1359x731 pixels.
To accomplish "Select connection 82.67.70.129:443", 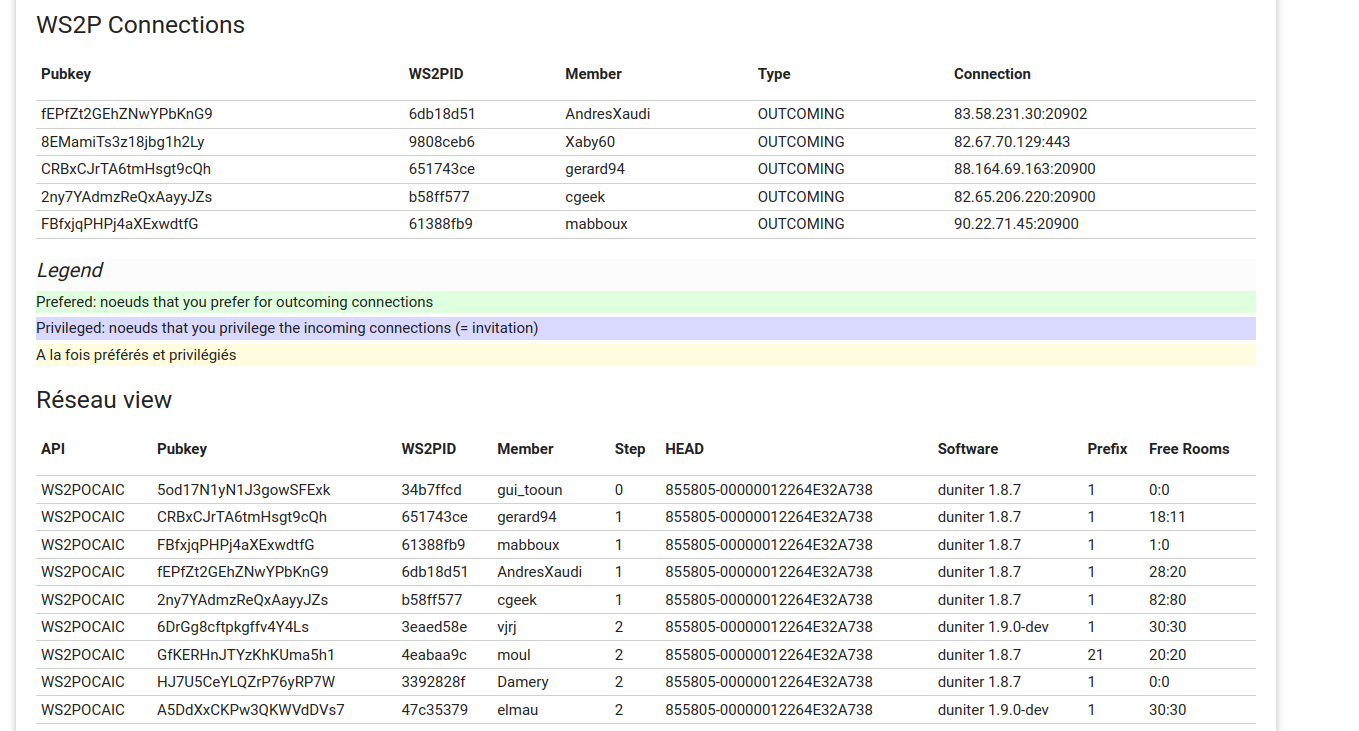I will click(x=1012, y=142).
